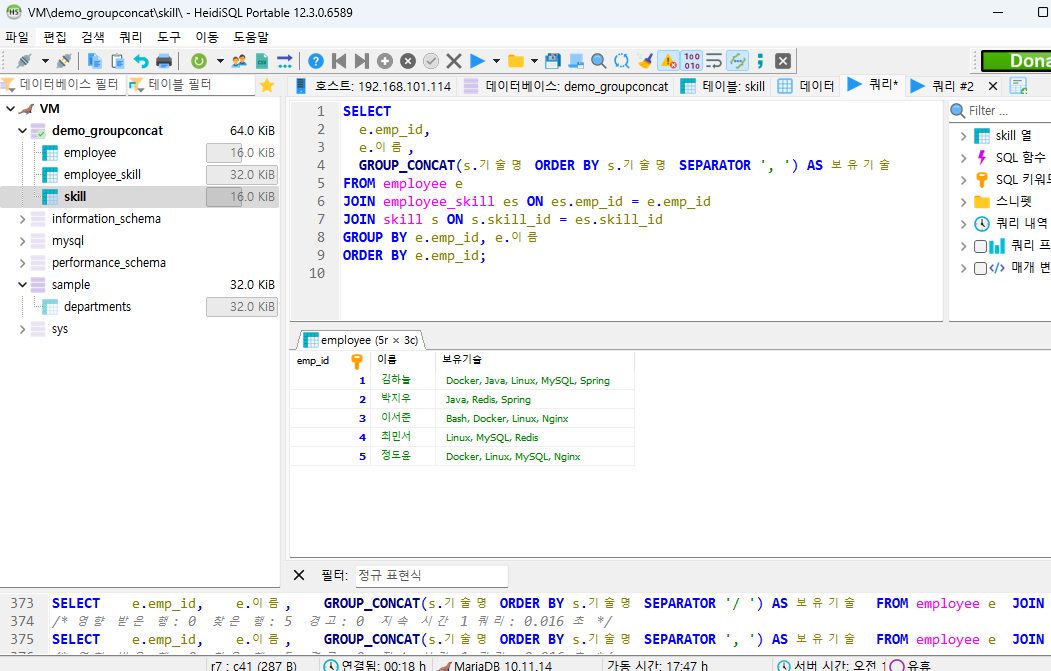Click the helper Filter search box
Screen dimensions: 1051x671
1002,111
